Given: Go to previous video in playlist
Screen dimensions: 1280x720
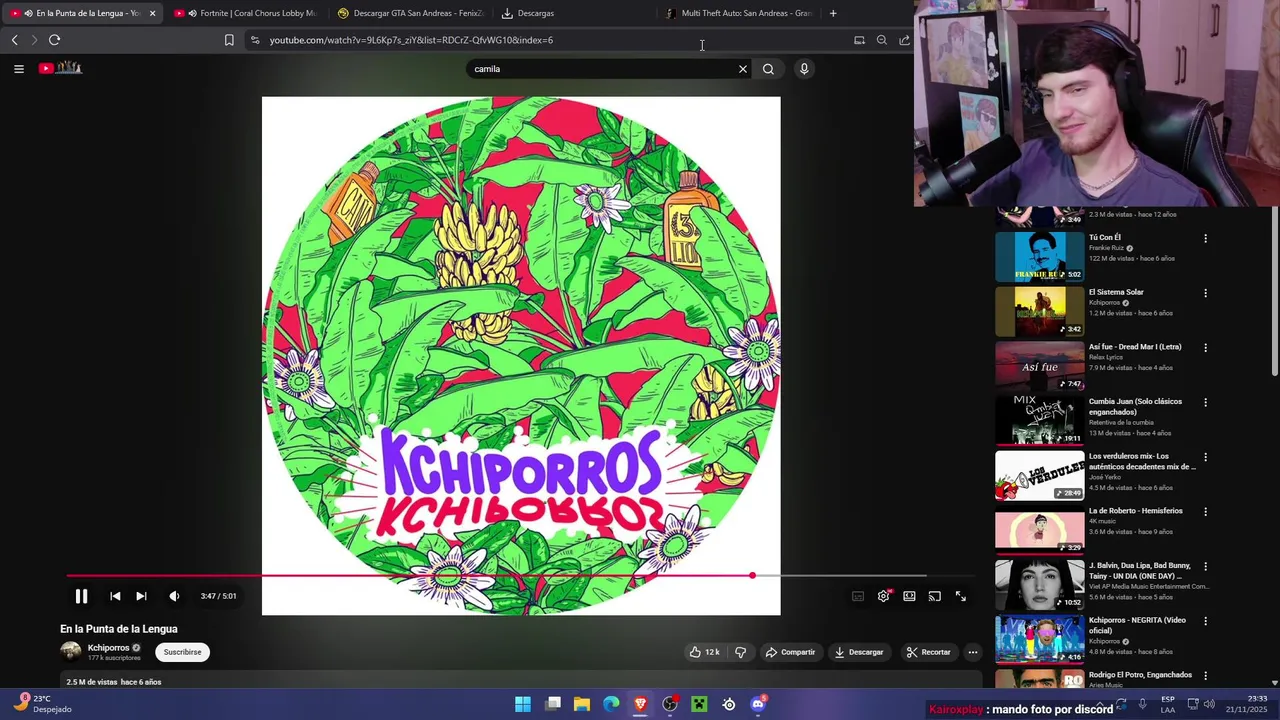Looking at the screenshot, I should click(115, 596).
